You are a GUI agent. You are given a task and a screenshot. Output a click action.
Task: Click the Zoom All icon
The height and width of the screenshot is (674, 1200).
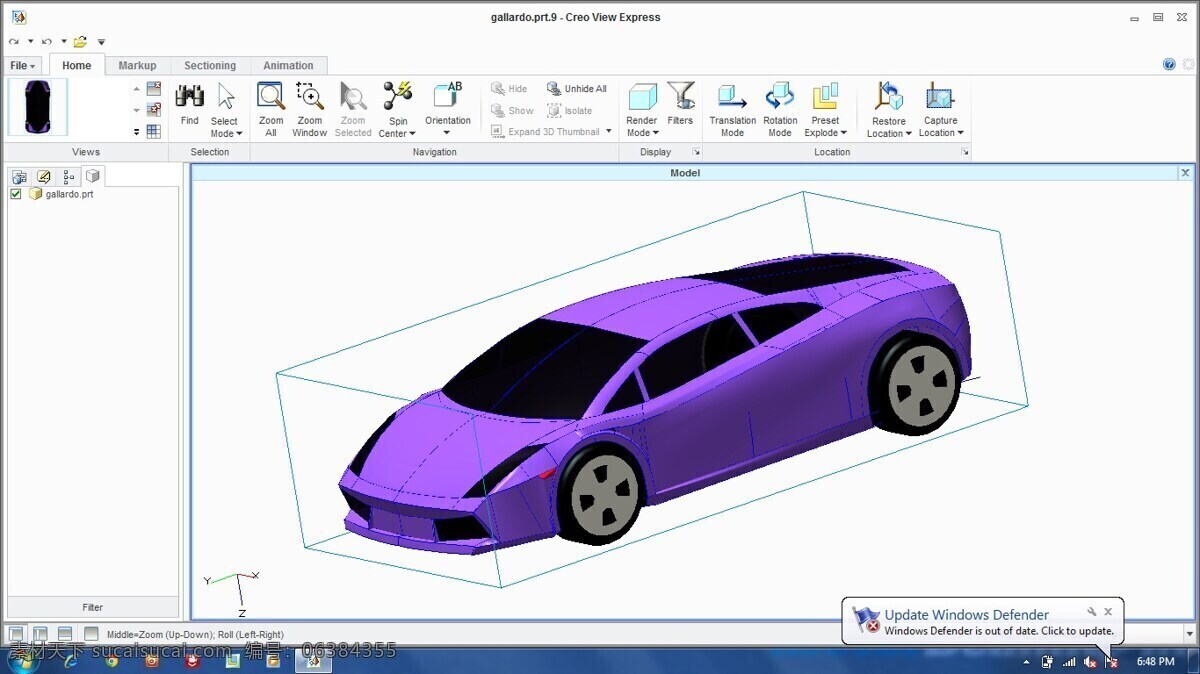[x=271, y=96]
